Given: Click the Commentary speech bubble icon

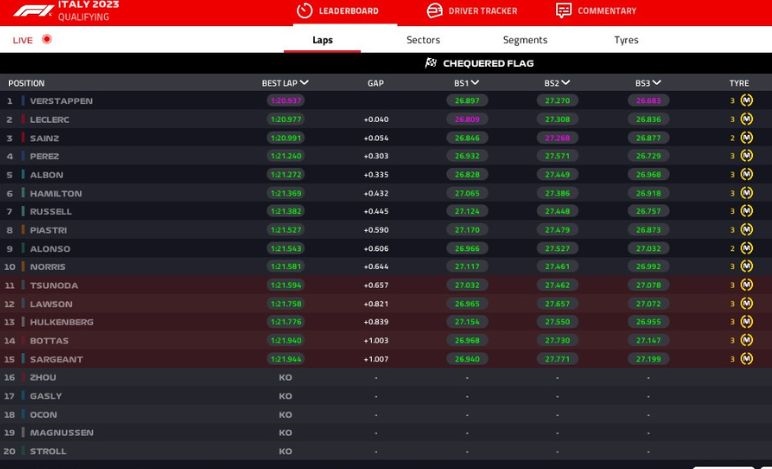Looking at the screenshot, I should [x=564, y=11].
